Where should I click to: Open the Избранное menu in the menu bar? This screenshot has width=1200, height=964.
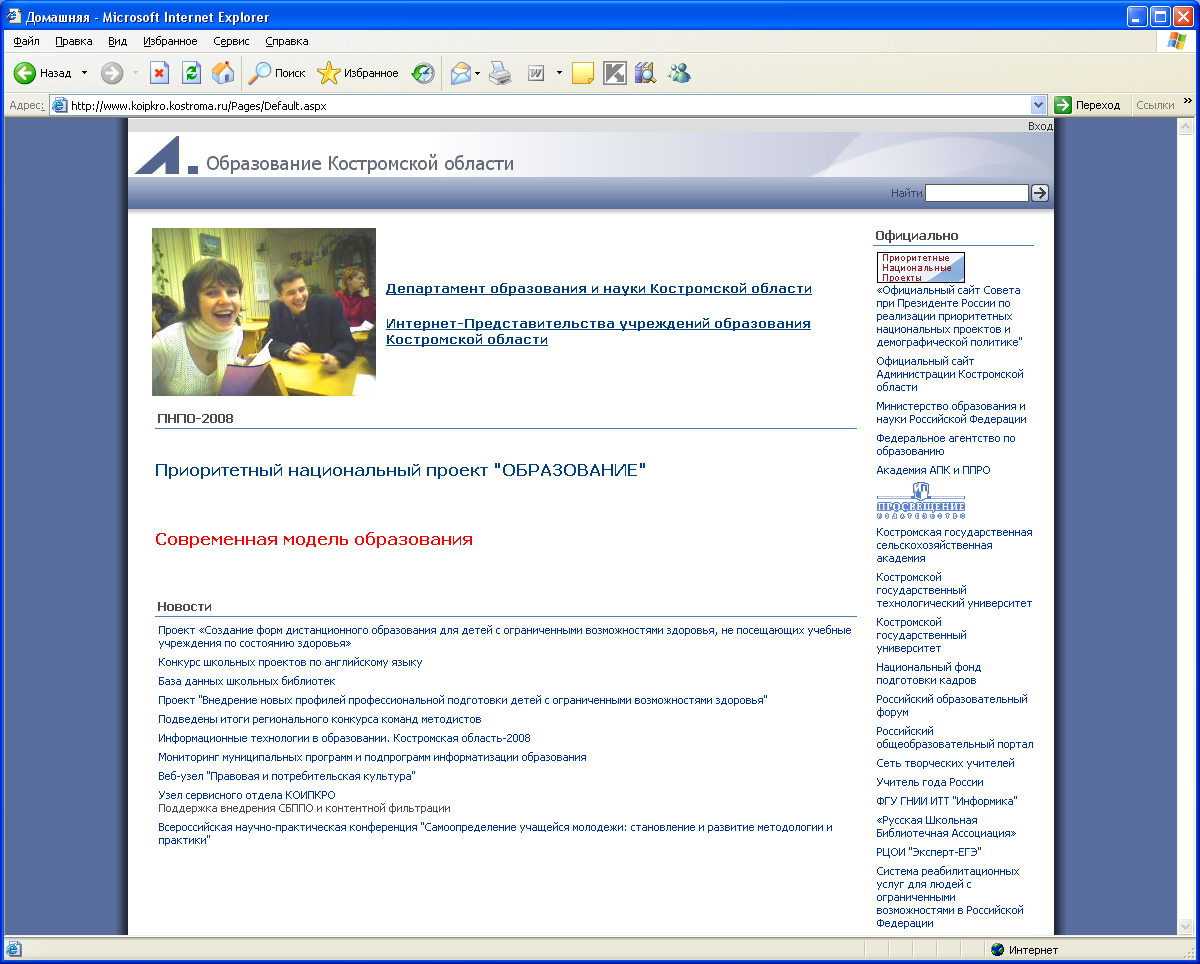click(170, 41)
